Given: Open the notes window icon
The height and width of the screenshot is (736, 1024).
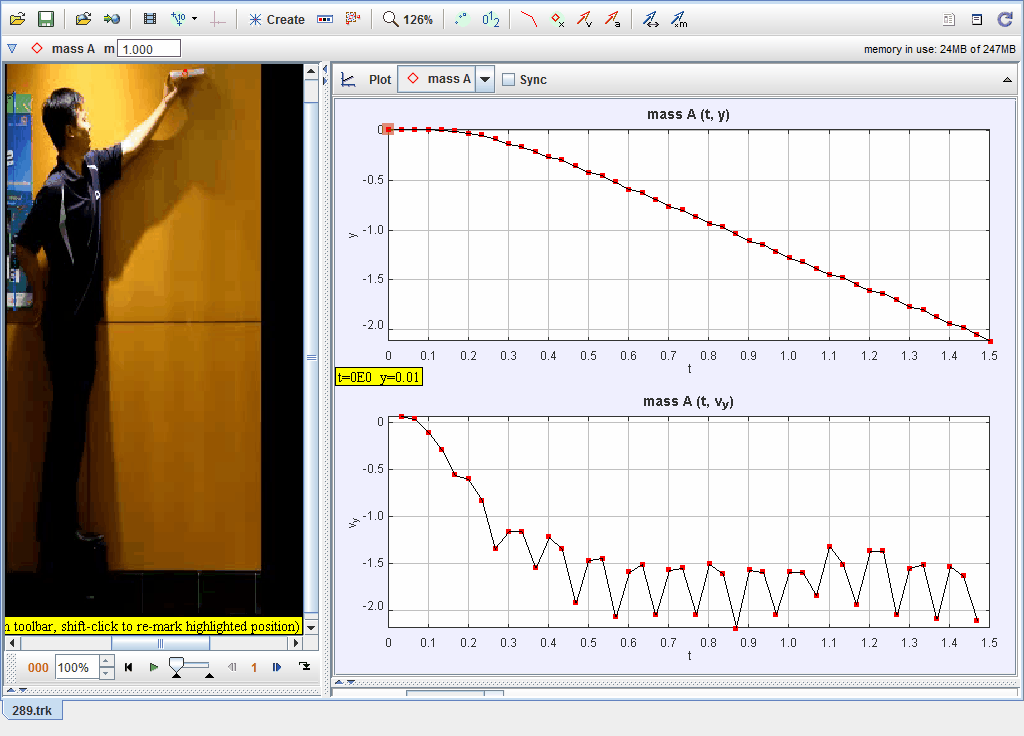Looking at the screenshot, I should [977, 19].
